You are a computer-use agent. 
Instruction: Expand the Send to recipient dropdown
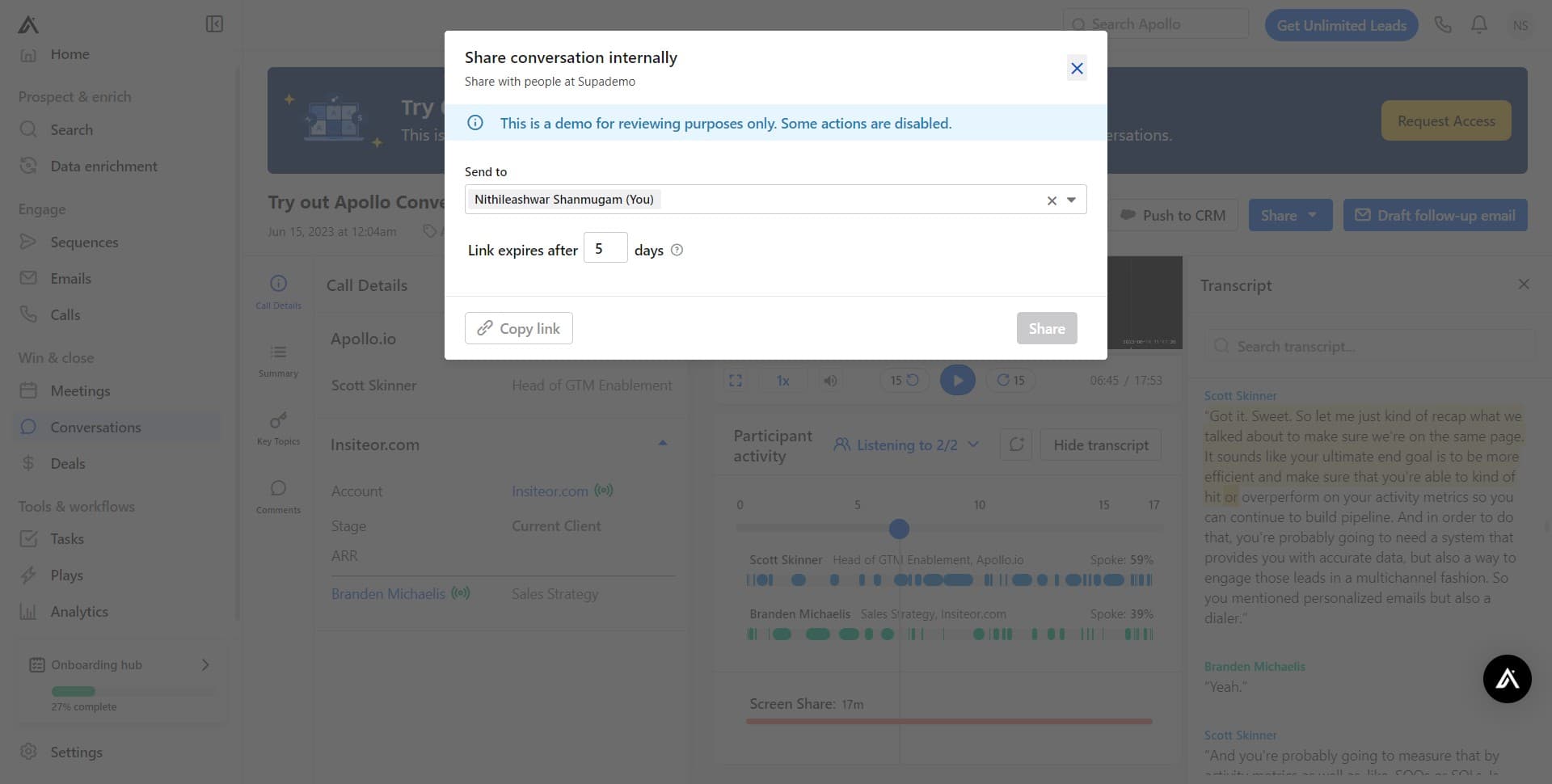(x=1073, y=199)
